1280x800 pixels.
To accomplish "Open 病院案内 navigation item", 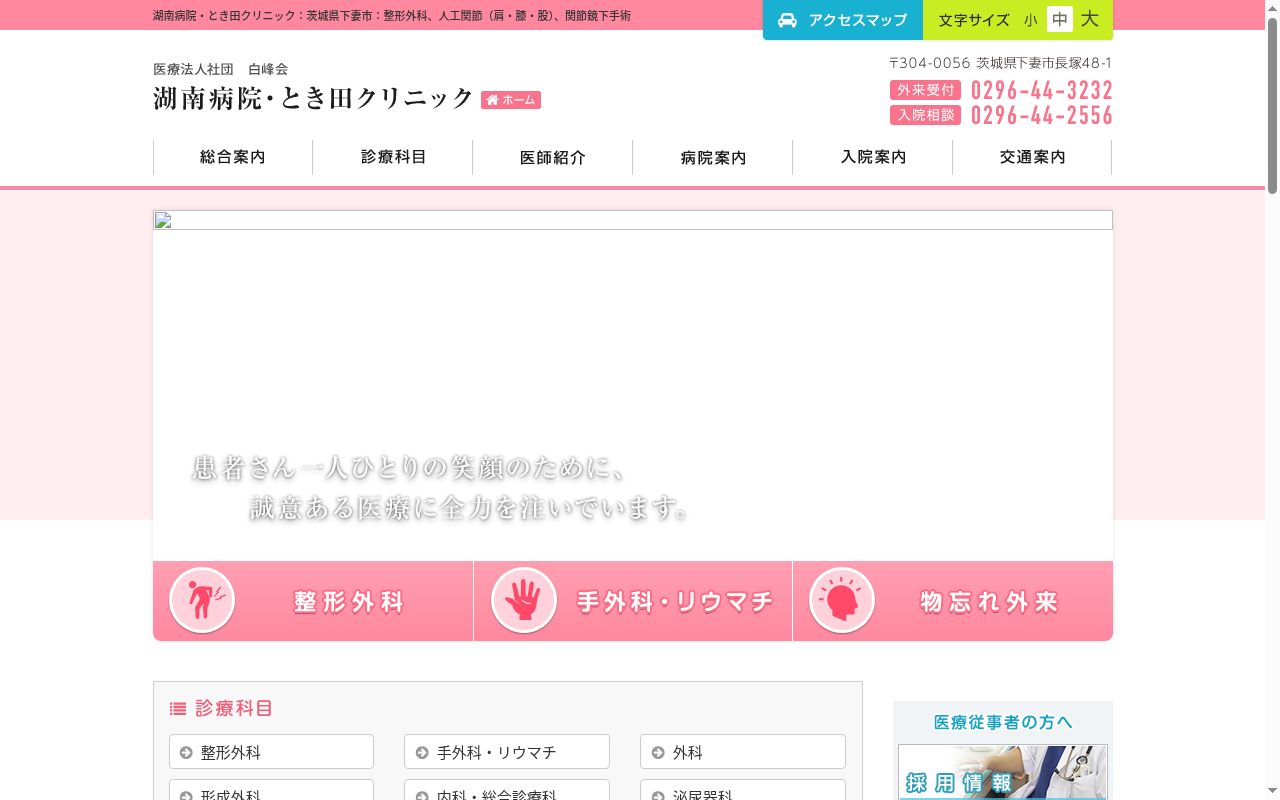I will (x=713, y=157).
